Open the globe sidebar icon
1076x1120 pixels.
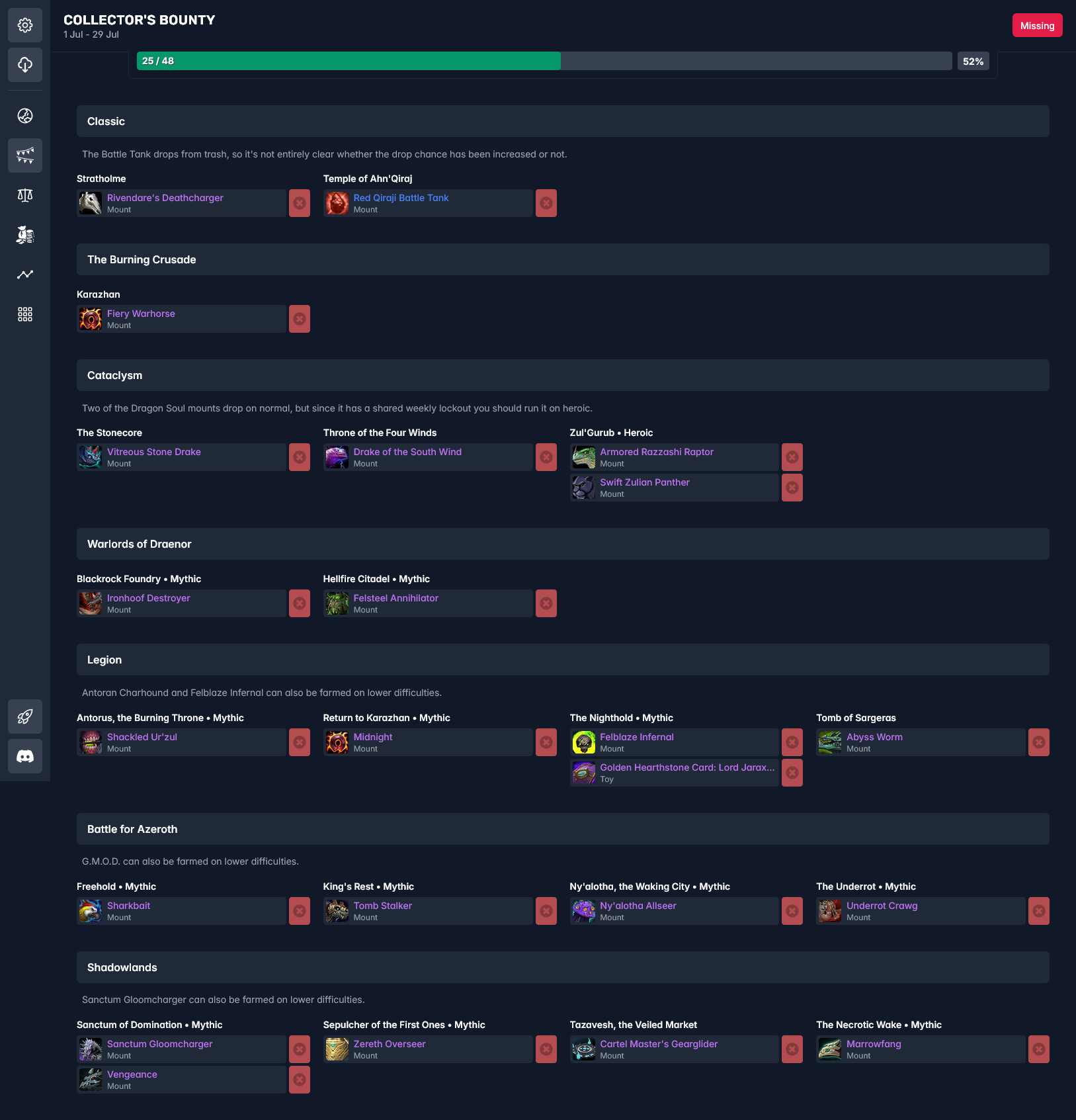(x=25, y=116)
